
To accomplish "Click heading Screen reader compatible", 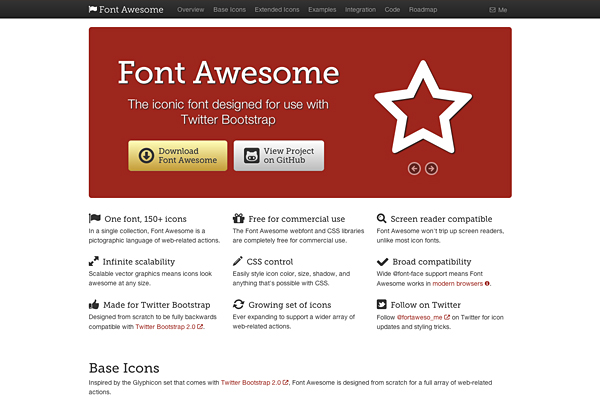I will tap(441, 219).
